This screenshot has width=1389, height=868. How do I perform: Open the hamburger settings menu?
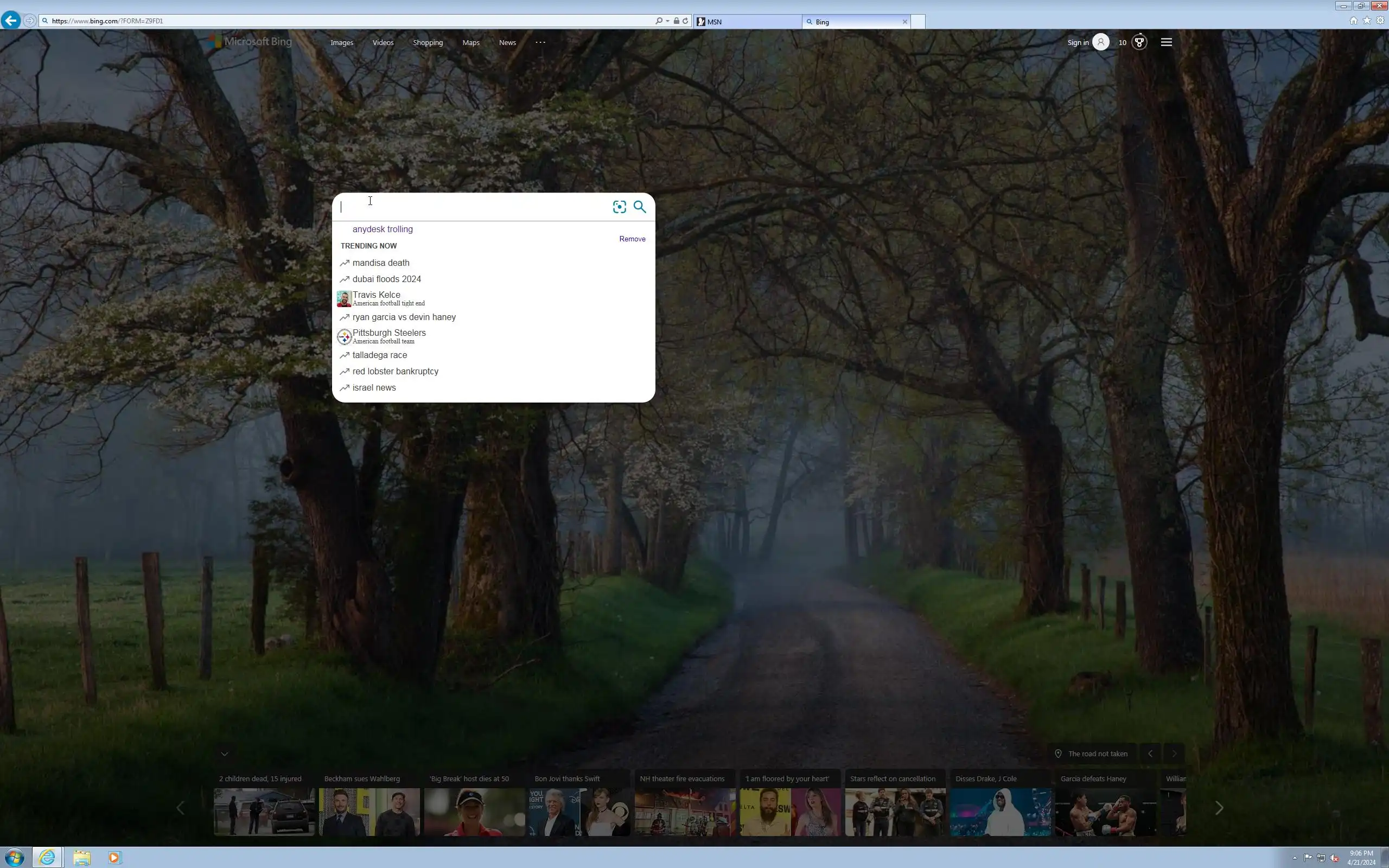pos(1165,42)
